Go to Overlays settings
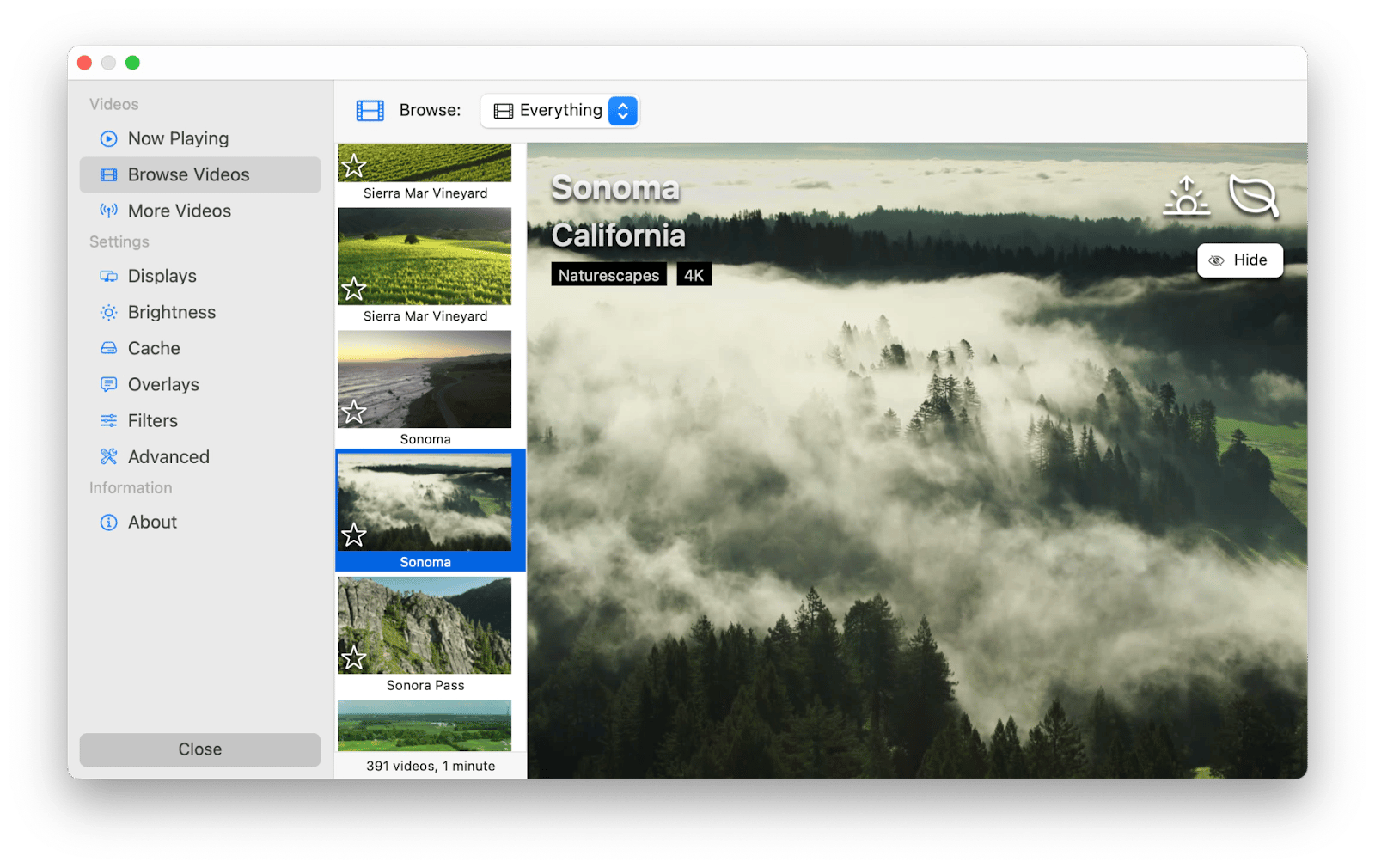Viewport: 1375px width, 868px height. 199,384
